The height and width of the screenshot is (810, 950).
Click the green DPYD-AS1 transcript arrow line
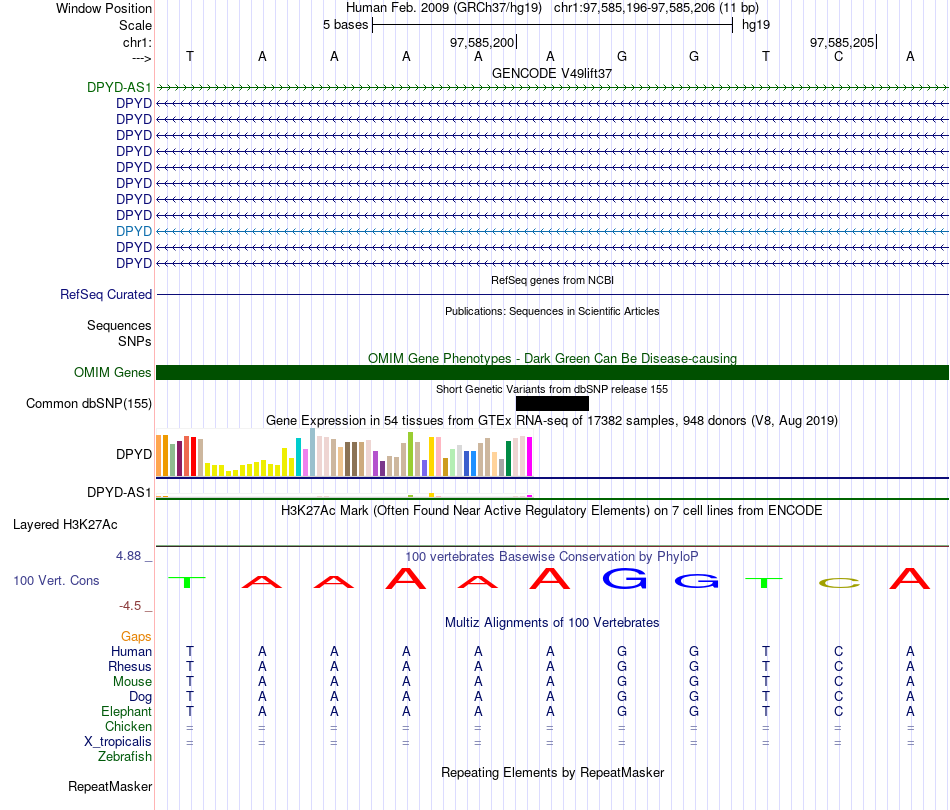click(552, 88)
